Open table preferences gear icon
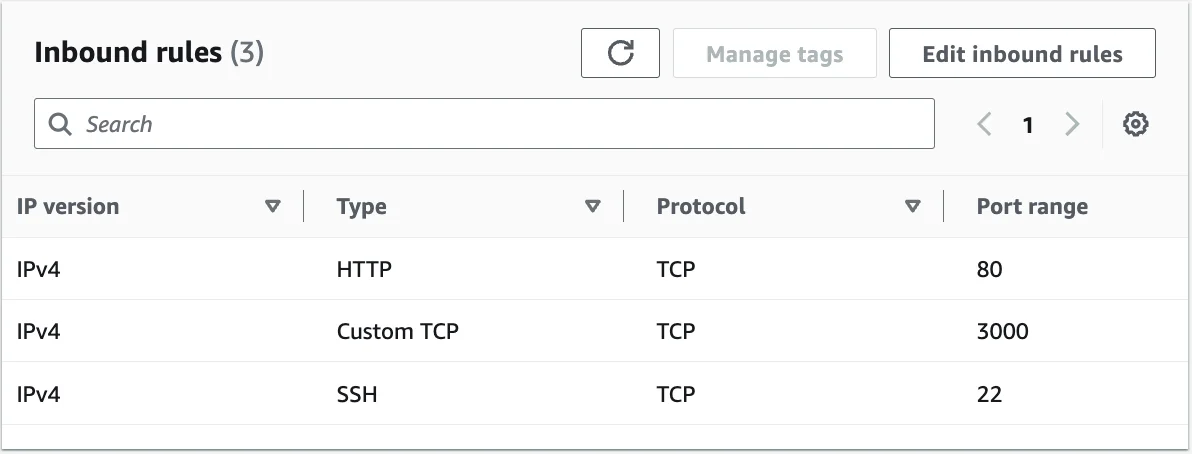The height and width of the screenshot is (454, 1192). (x=1135, y=124)
